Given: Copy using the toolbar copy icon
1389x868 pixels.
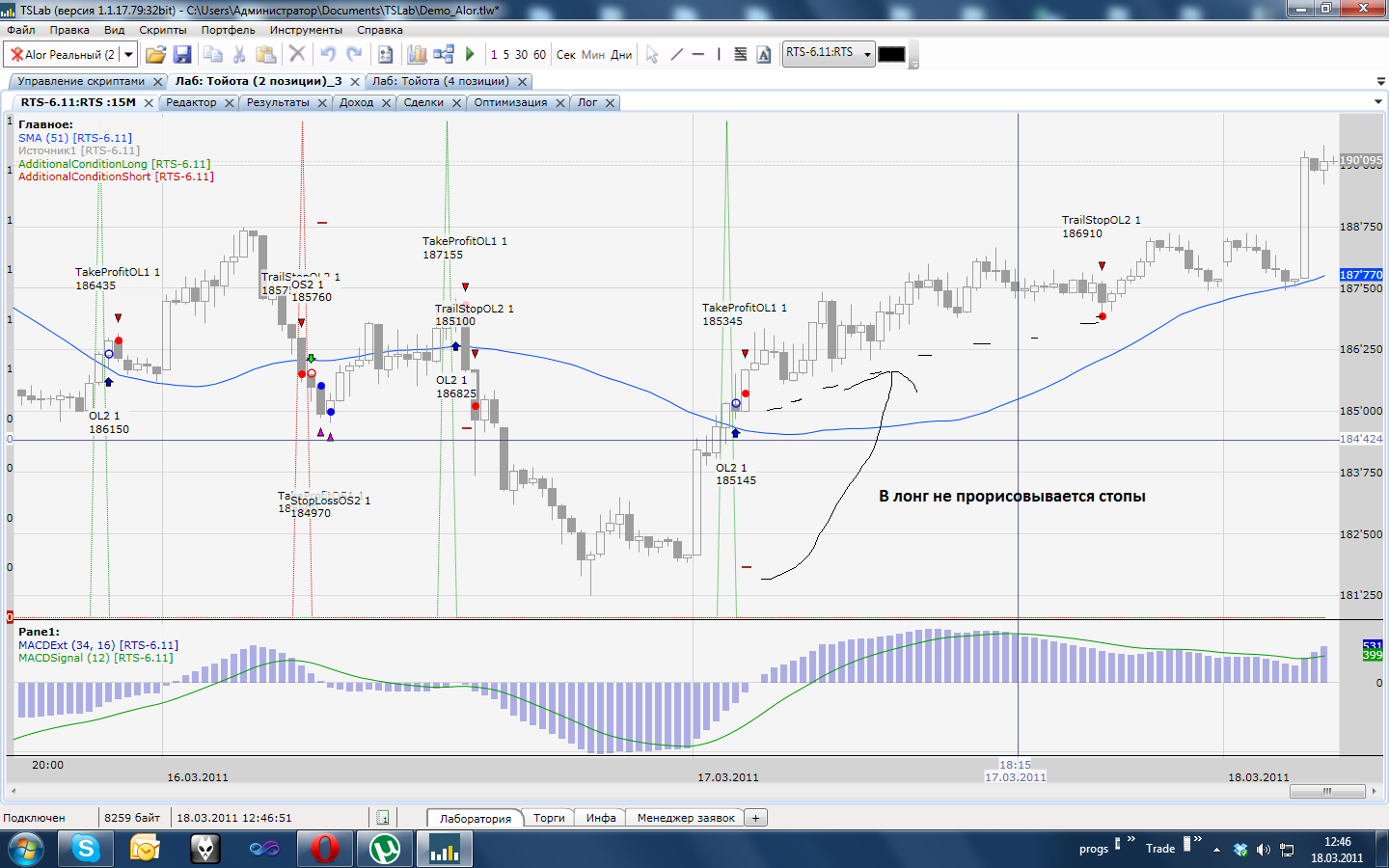Looking at the screenshot, I should pyautogui.click(x=213, y=54).
